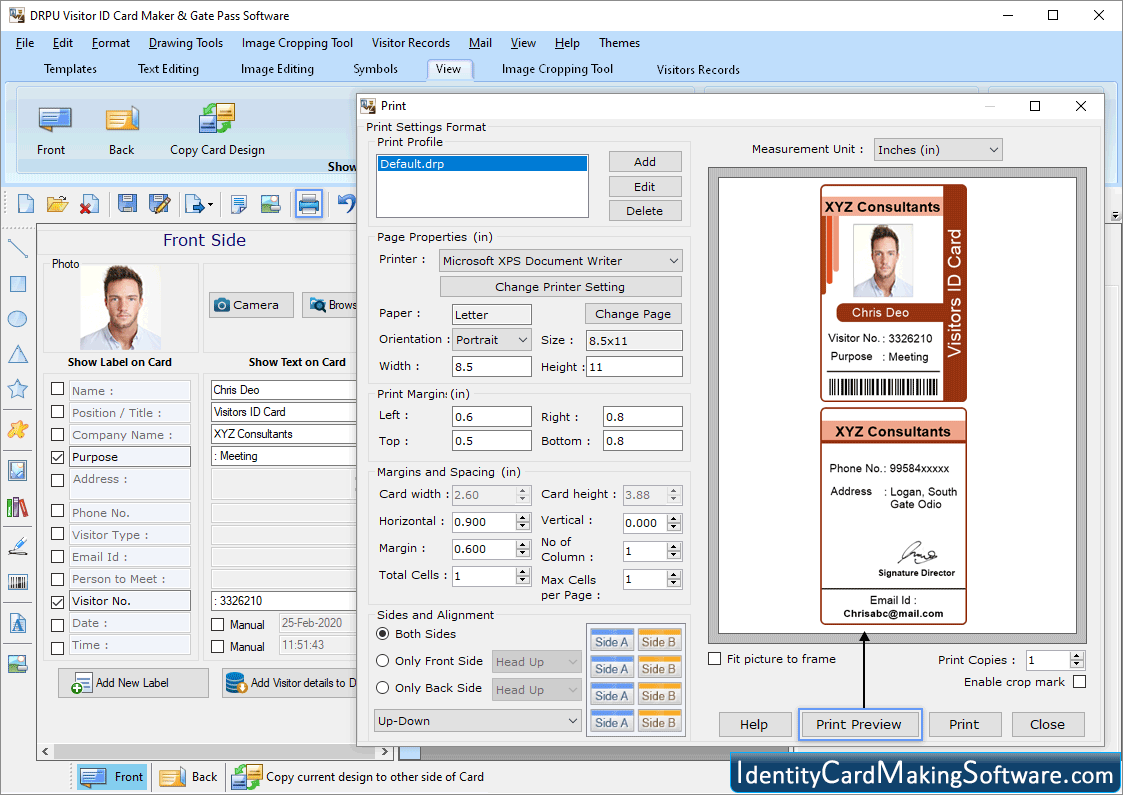
Task: Undo the last action using the Undo arrow
Action: (x=345, y=203)
